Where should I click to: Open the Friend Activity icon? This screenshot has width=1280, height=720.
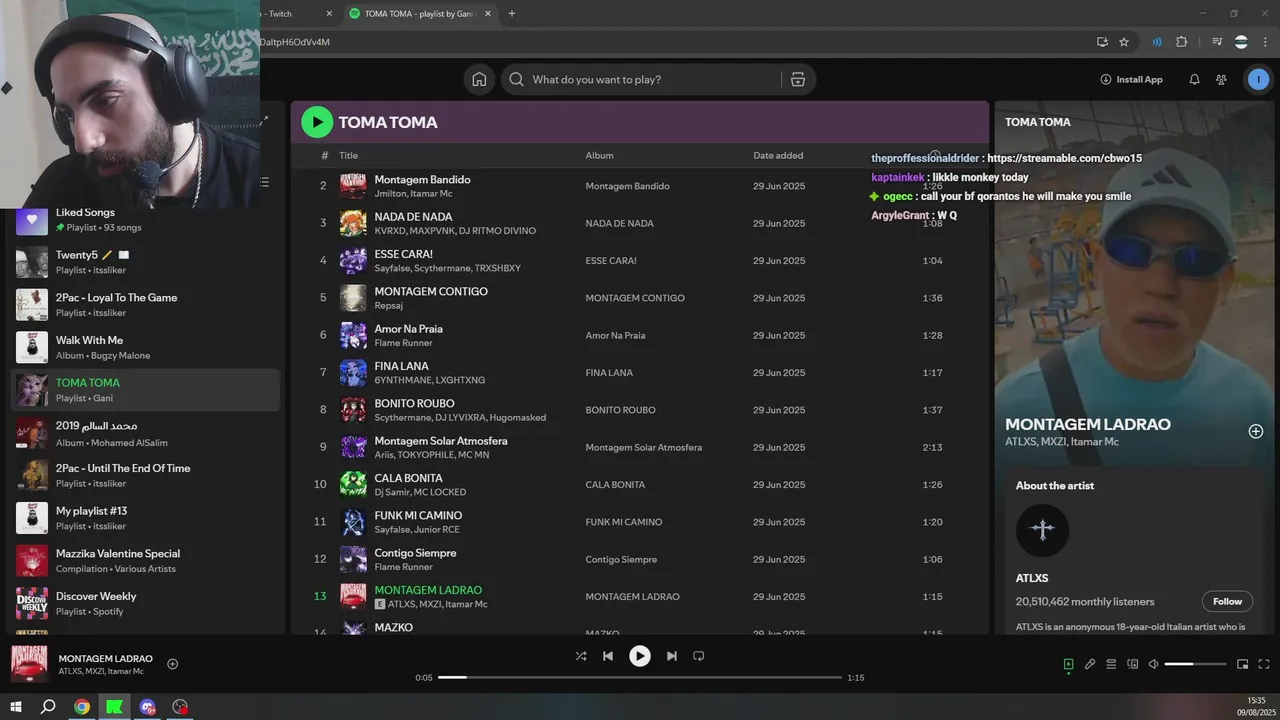[1221, 80]
